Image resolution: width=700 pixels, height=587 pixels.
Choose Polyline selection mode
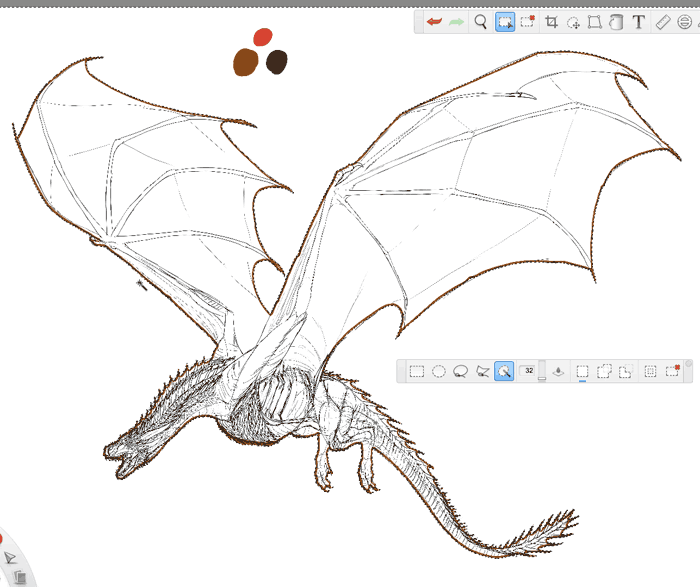(483, 371)
